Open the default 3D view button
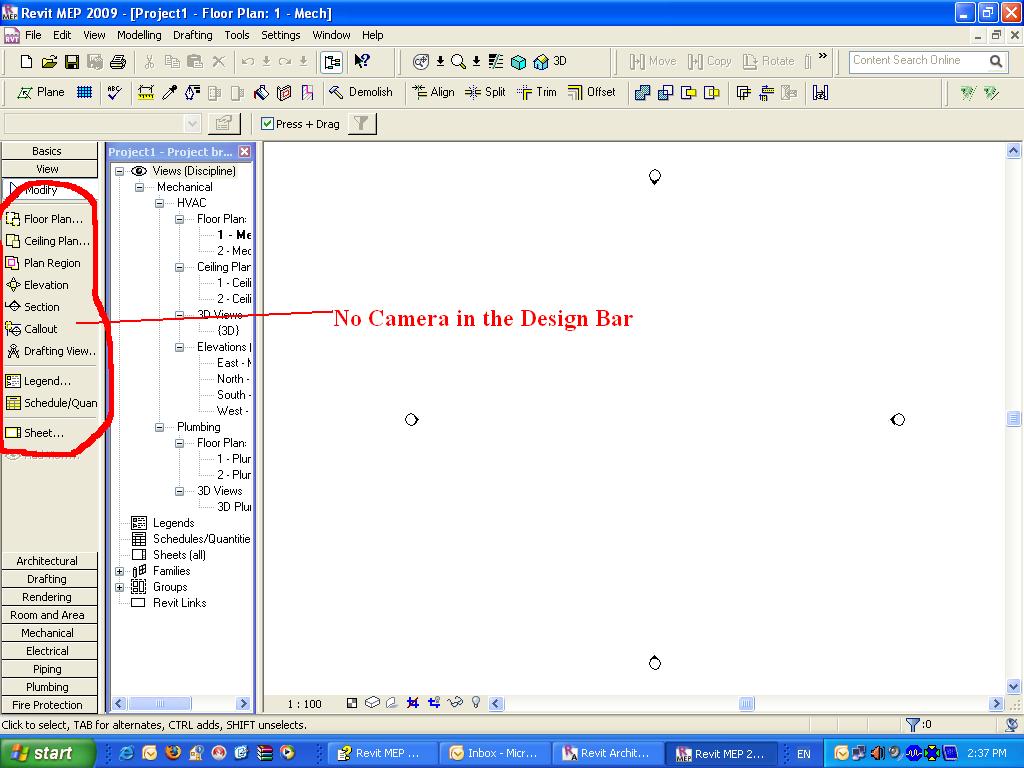This screenshot has height=768, width=1024. [x=550, y=61]
